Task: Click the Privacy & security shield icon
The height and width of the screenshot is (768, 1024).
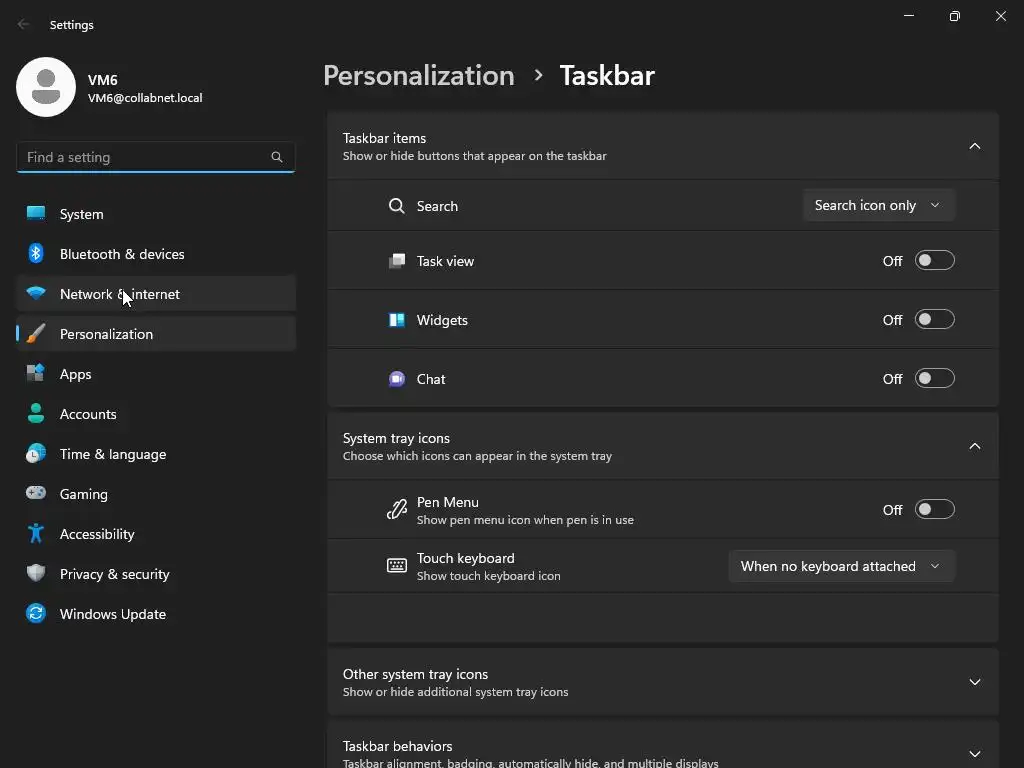Action: point(36,574)
